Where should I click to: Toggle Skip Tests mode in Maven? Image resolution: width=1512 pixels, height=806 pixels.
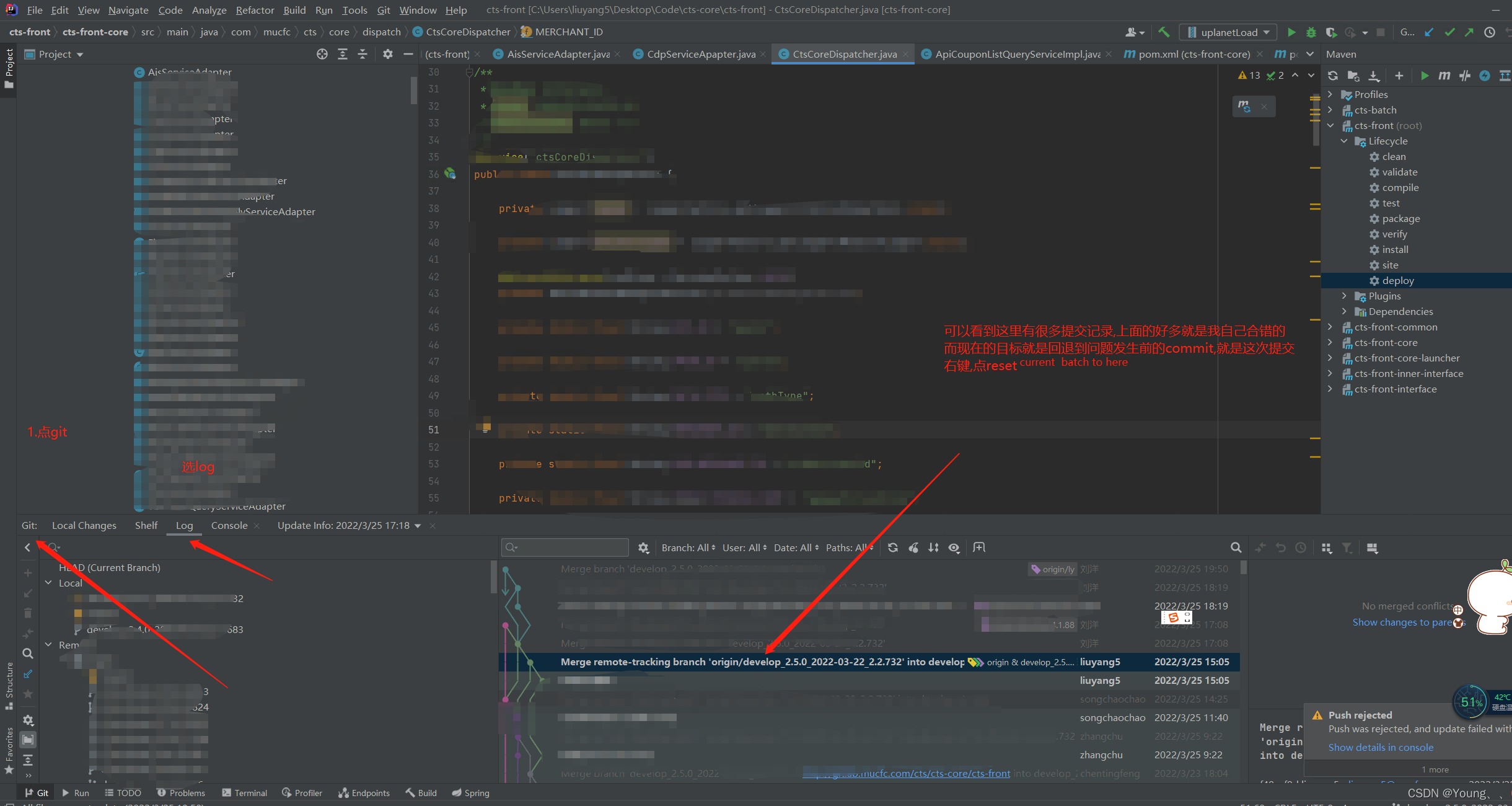[1485, 76]
